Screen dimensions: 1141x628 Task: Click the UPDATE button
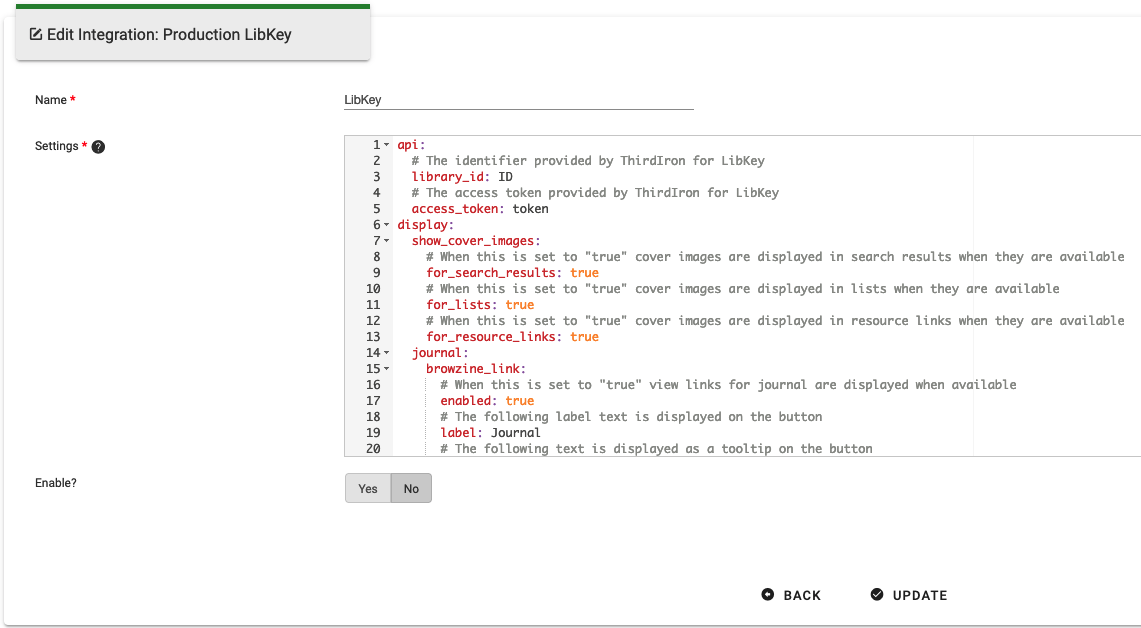pyautogui.click(x=917, y=595)
